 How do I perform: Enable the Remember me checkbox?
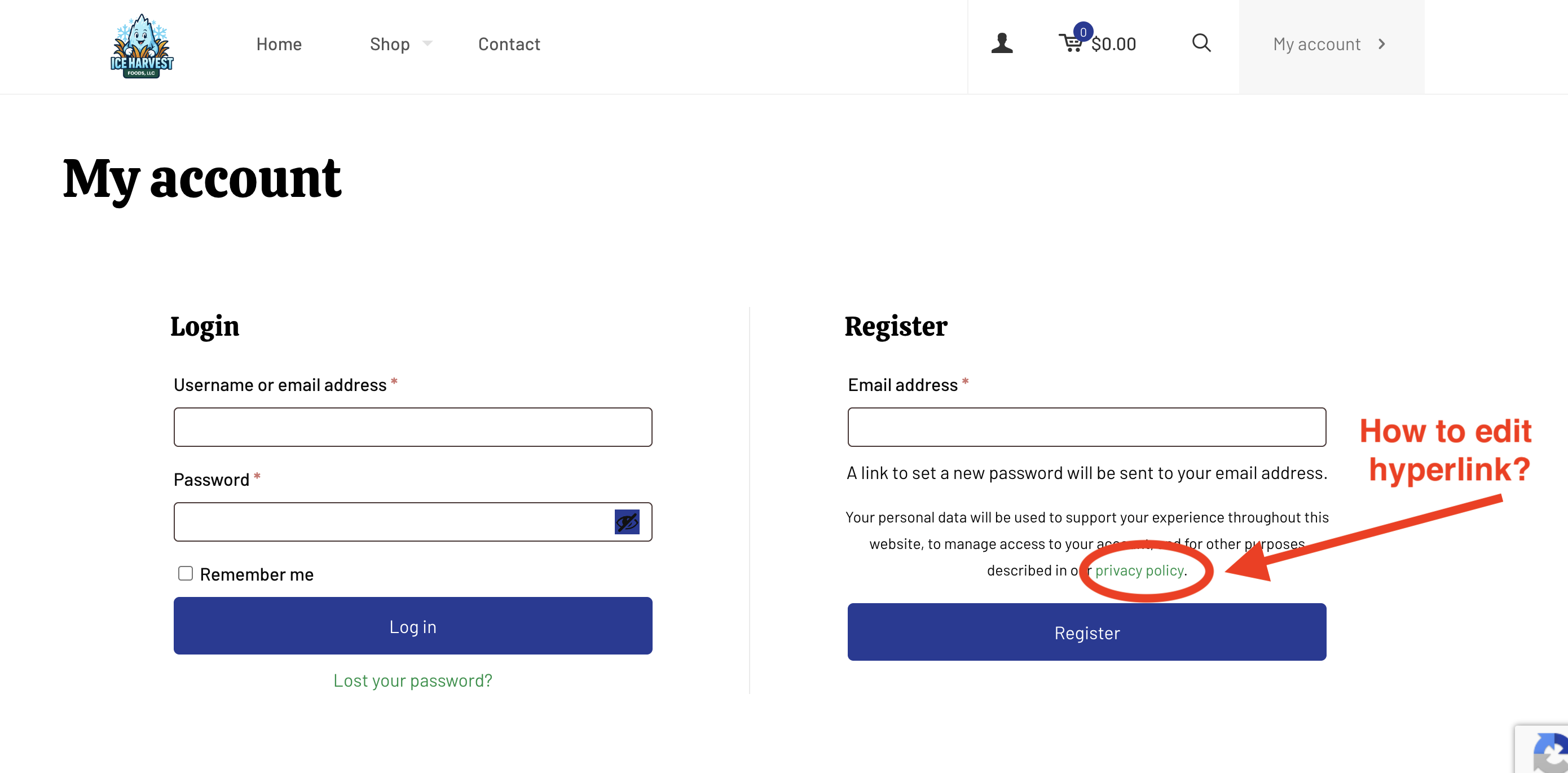tap(186, 573)
